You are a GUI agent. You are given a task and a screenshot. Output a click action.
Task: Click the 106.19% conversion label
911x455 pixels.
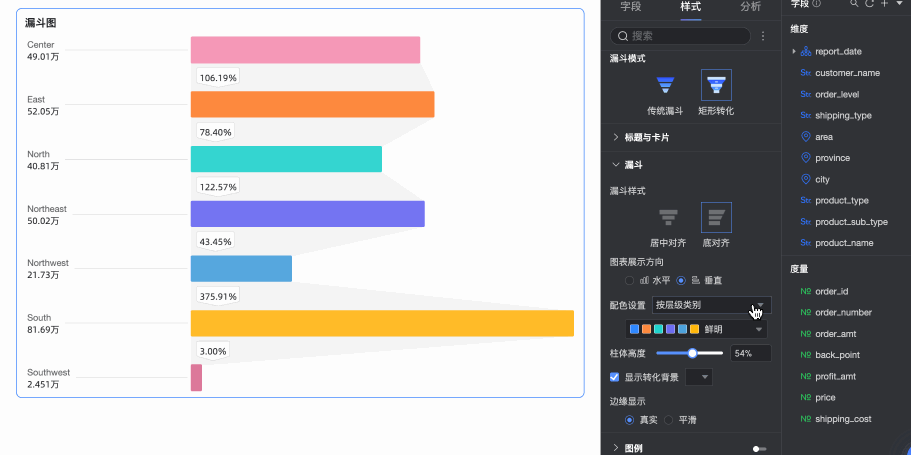217,78
